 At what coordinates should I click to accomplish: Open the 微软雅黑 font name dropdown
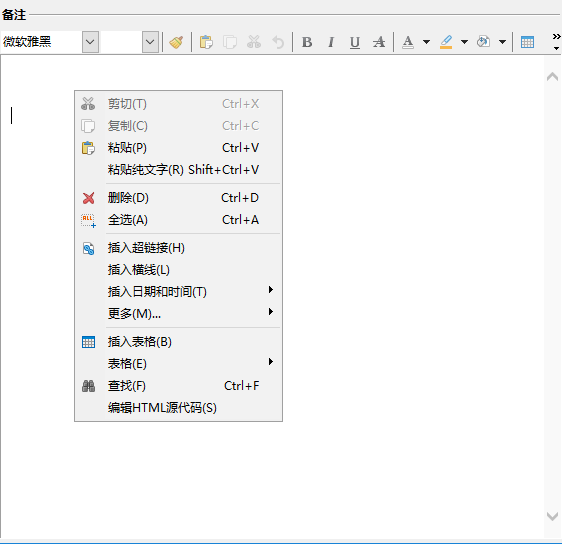[x=90, y=42]
